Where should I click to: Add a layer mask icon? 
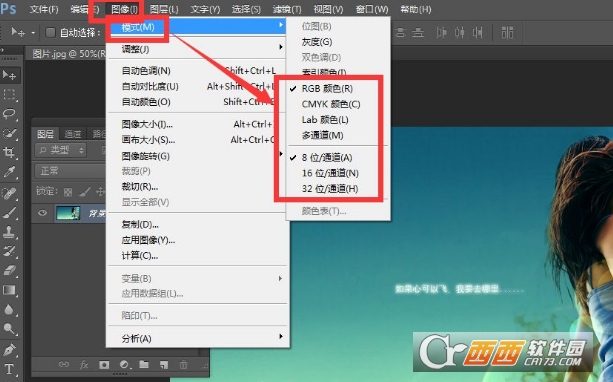104,364
